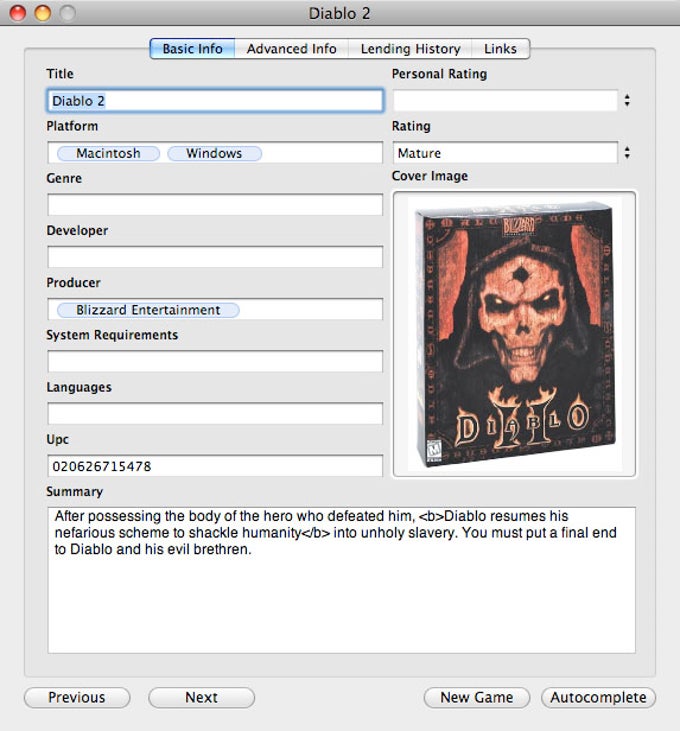Open the Advanced Info tab
This screenshot has width=680, height=731.
click(291, 48)
